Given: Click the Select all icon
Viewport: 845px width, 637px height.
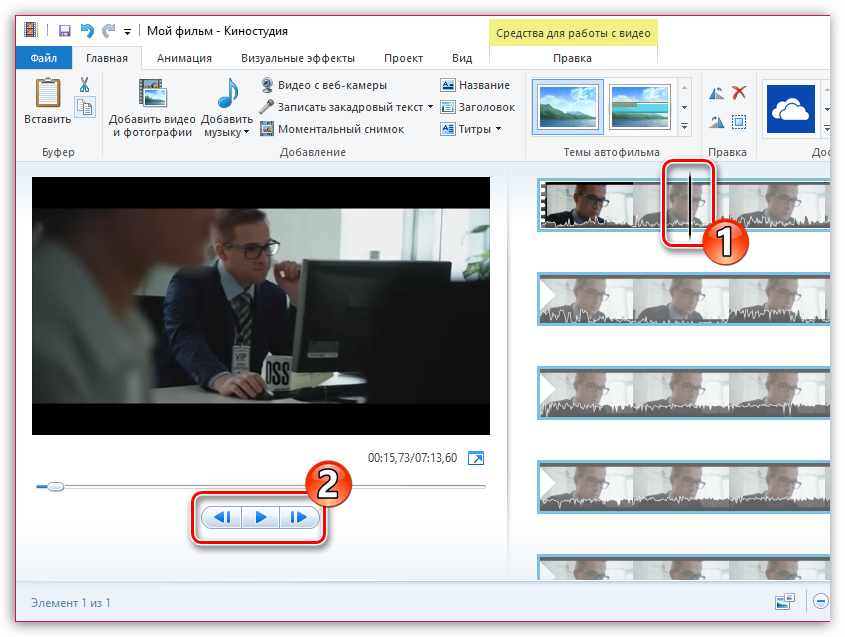Looking at the screenshot, I should pos(739,122).
